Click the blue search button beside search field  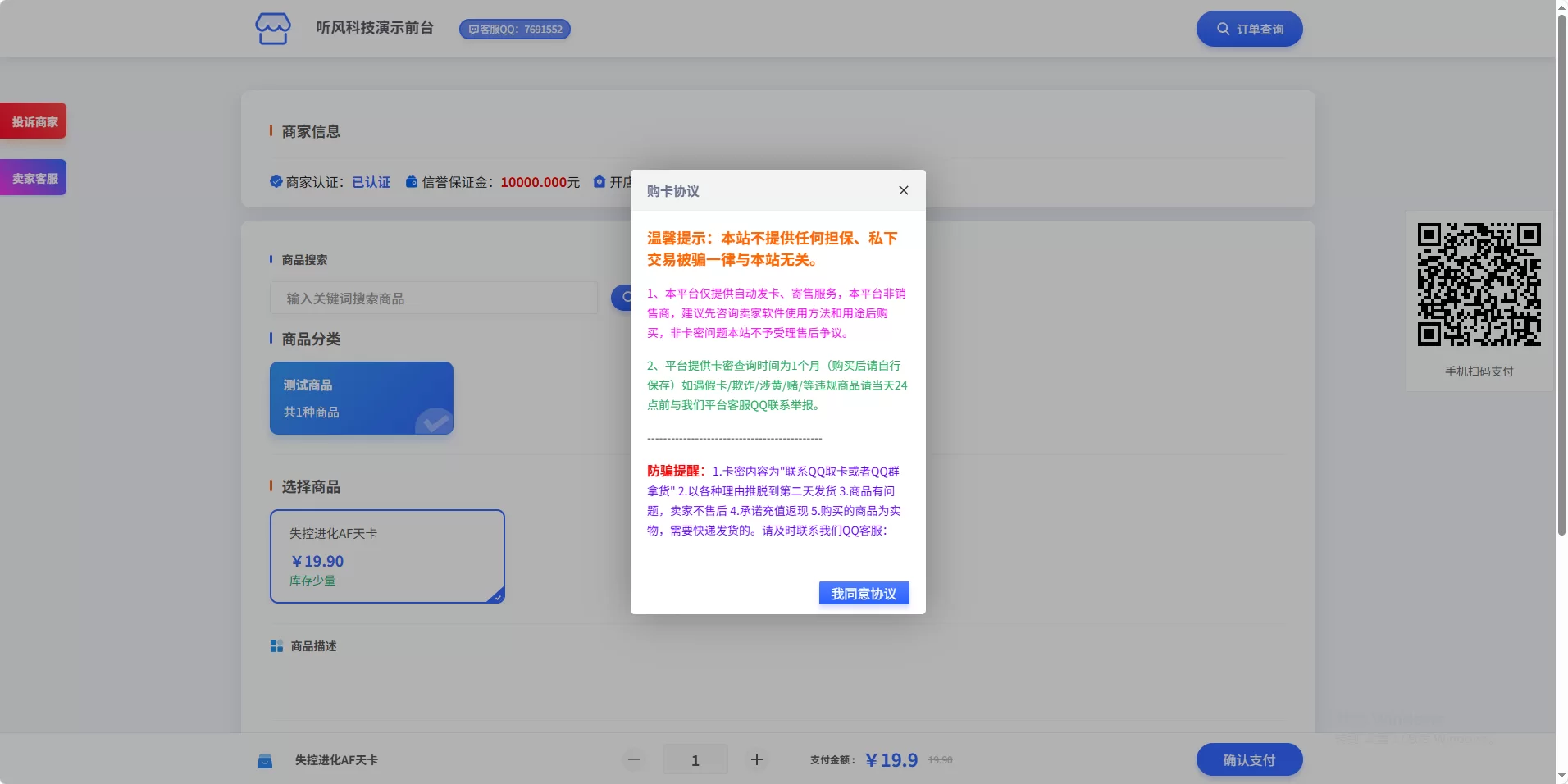tap(622, 297)
